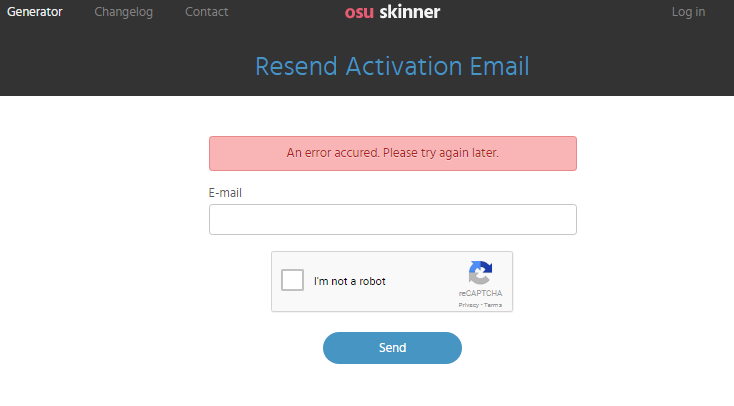Tick the I'm not a robot checkbox

[292, 280]
